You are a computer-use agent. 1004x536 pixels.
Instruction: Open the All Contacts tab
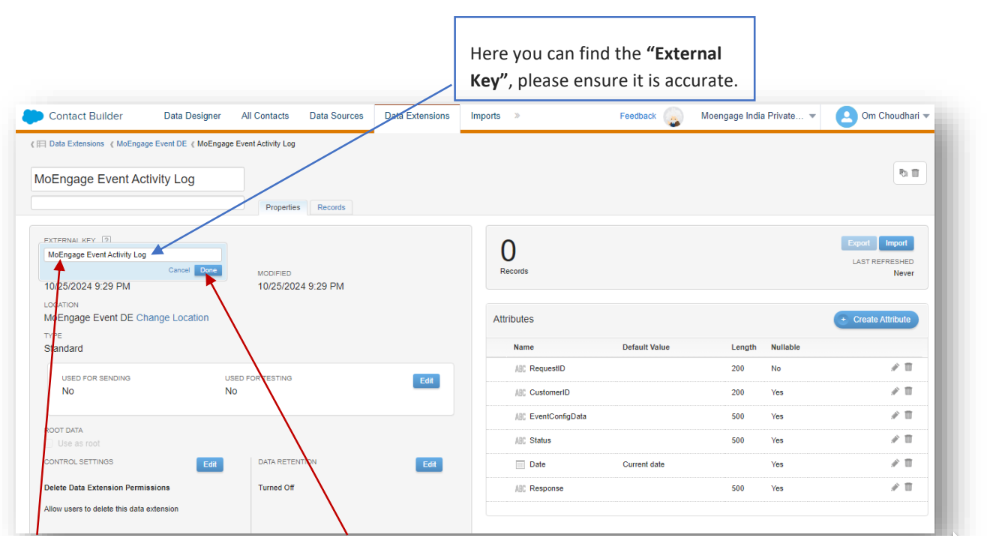coord(265,116)
